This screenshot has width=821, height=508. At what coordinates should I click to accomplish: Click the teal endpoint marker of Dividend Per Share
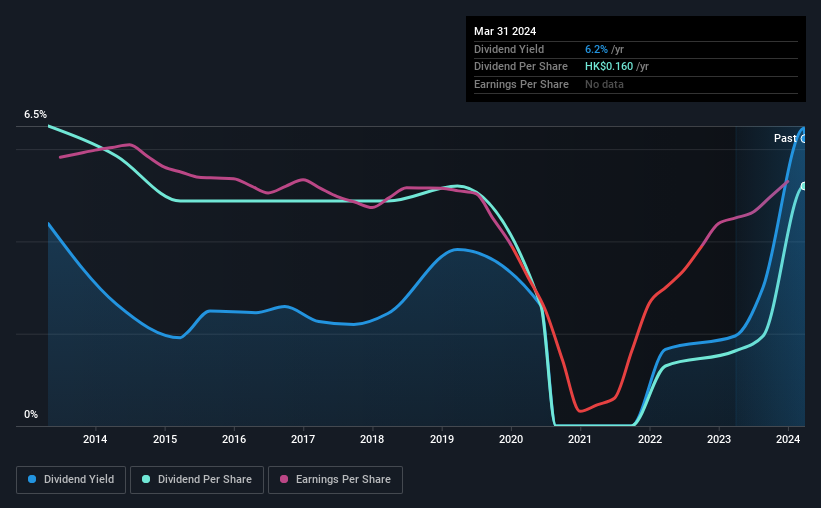(803, 186)
